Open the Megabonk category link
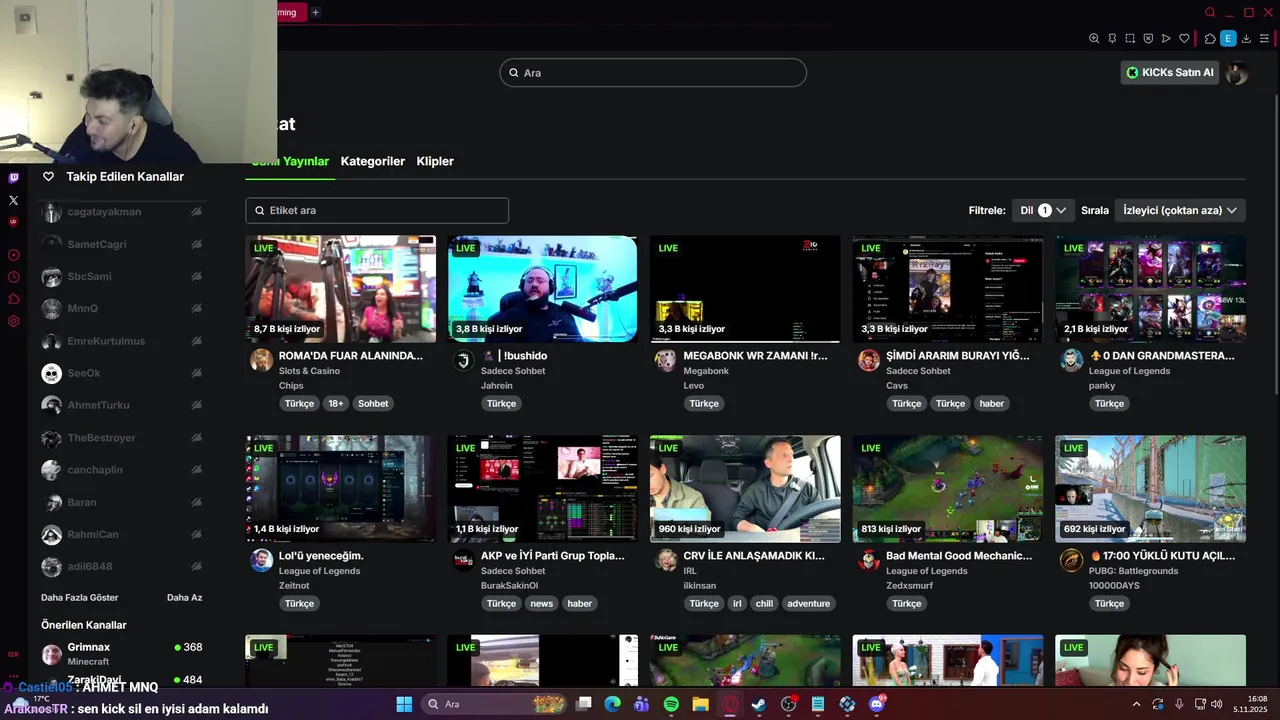The height and width of the screenshot is (720, 1280). [706, 371]
